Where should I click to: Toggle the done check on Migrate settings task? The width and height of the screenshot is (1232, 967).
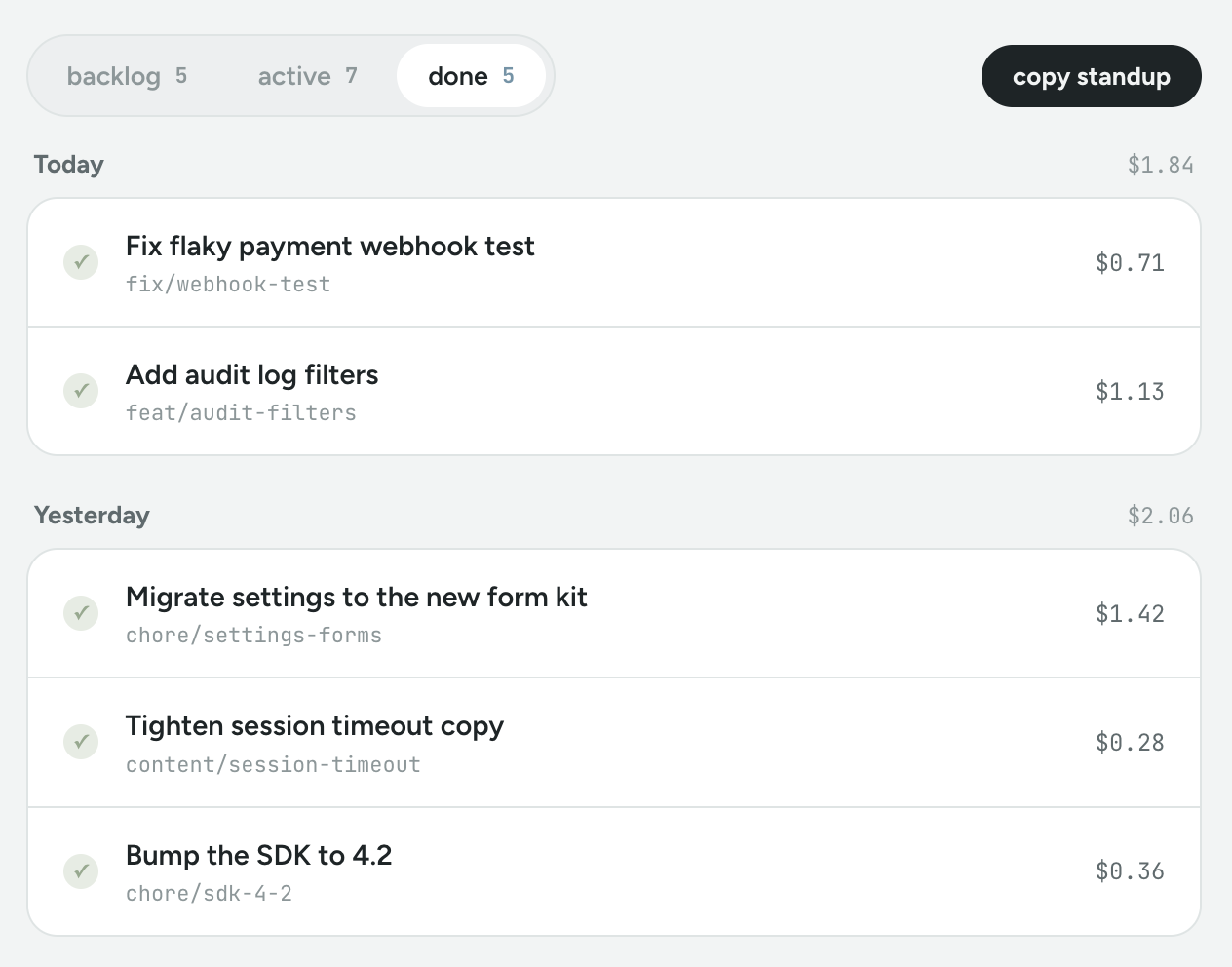[81, 613]
